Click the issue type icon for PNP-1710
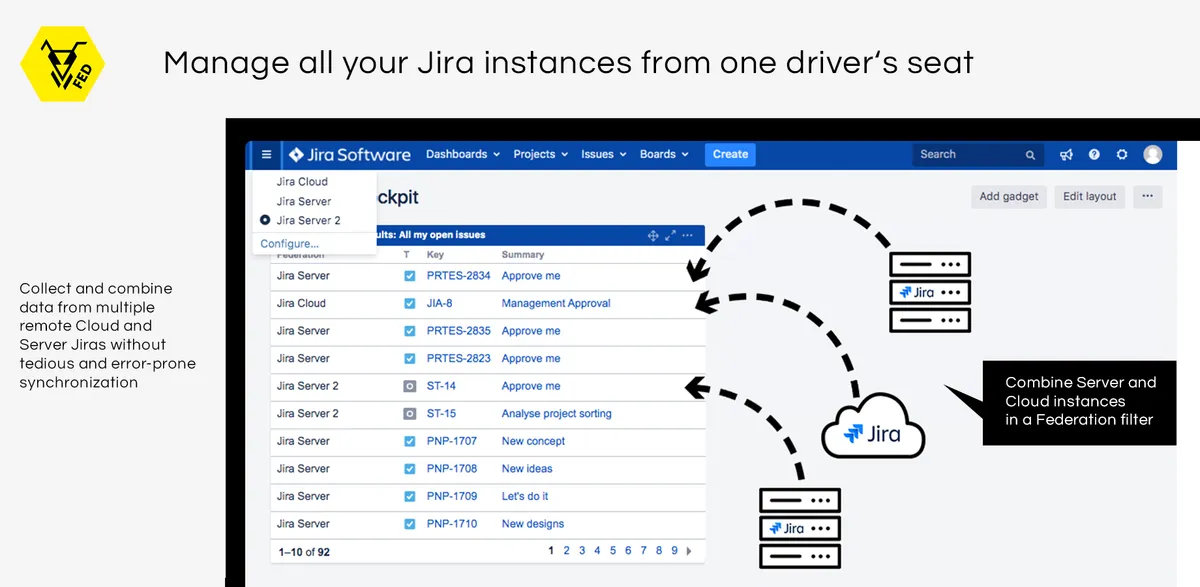The width and height of the screenshot is (1200, 587). tap(410, 523)
